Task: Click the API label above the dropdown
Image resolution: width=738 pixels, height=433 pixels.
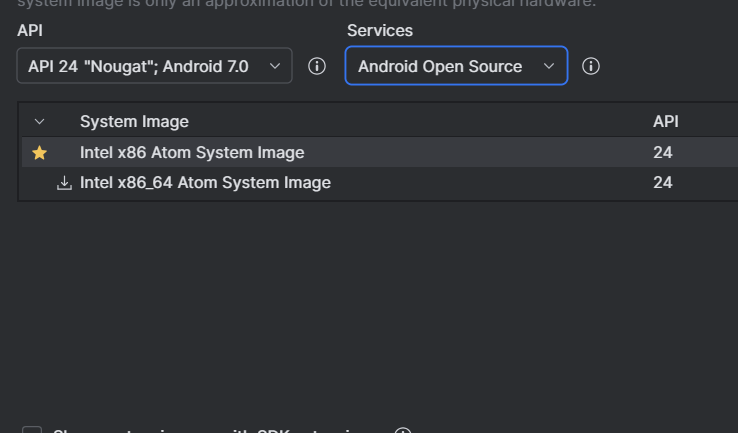Action: coord(30,31)
